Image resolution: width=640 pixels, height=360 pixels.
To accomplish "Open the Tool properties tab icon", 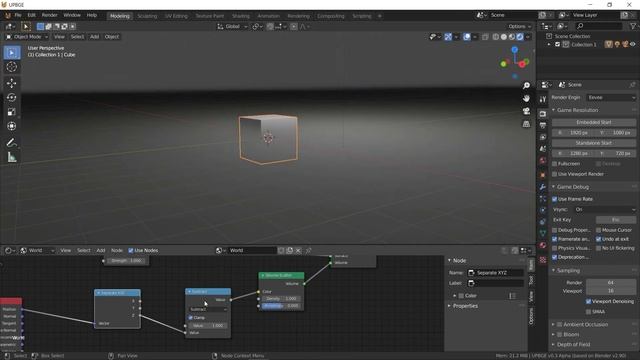I will point(543,100).
